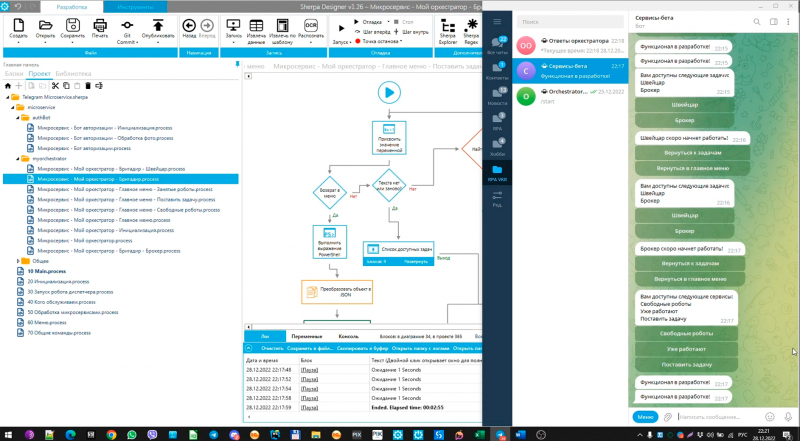The height and width of the screenshot is (441, 800).
Task: Switch to Переменные tab in bottom panel
Action: tap(307, 337)
